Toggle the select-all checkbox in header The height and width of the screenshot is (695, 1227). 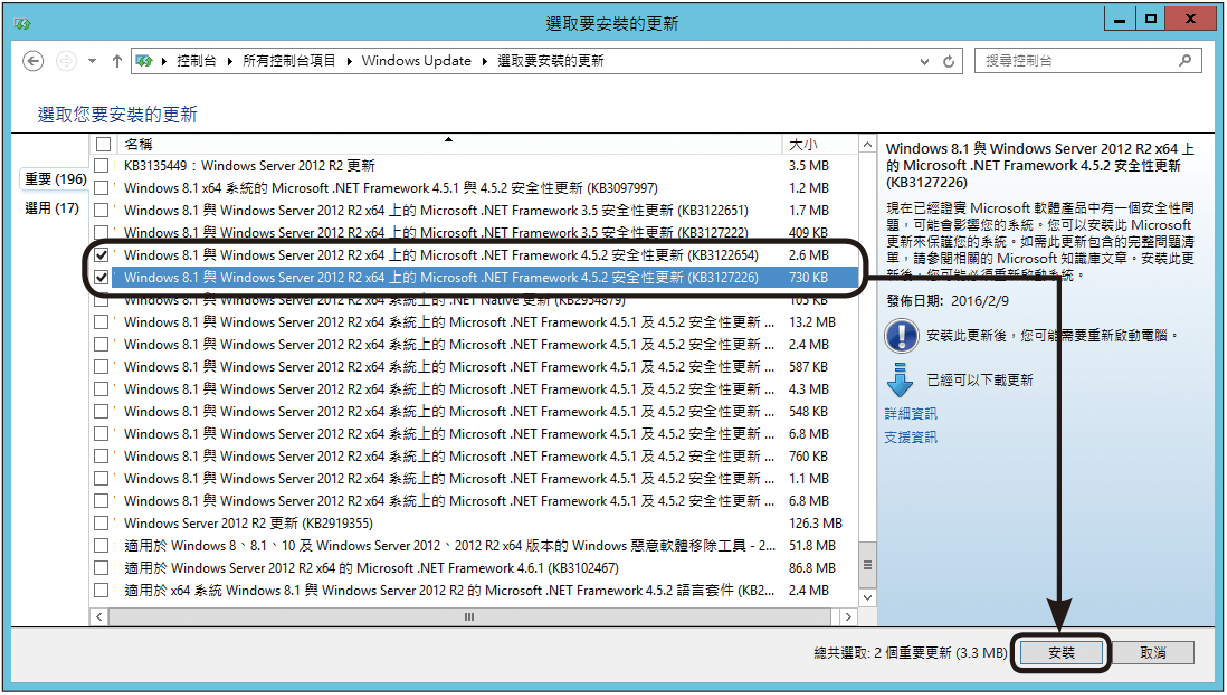pos(102,144)
